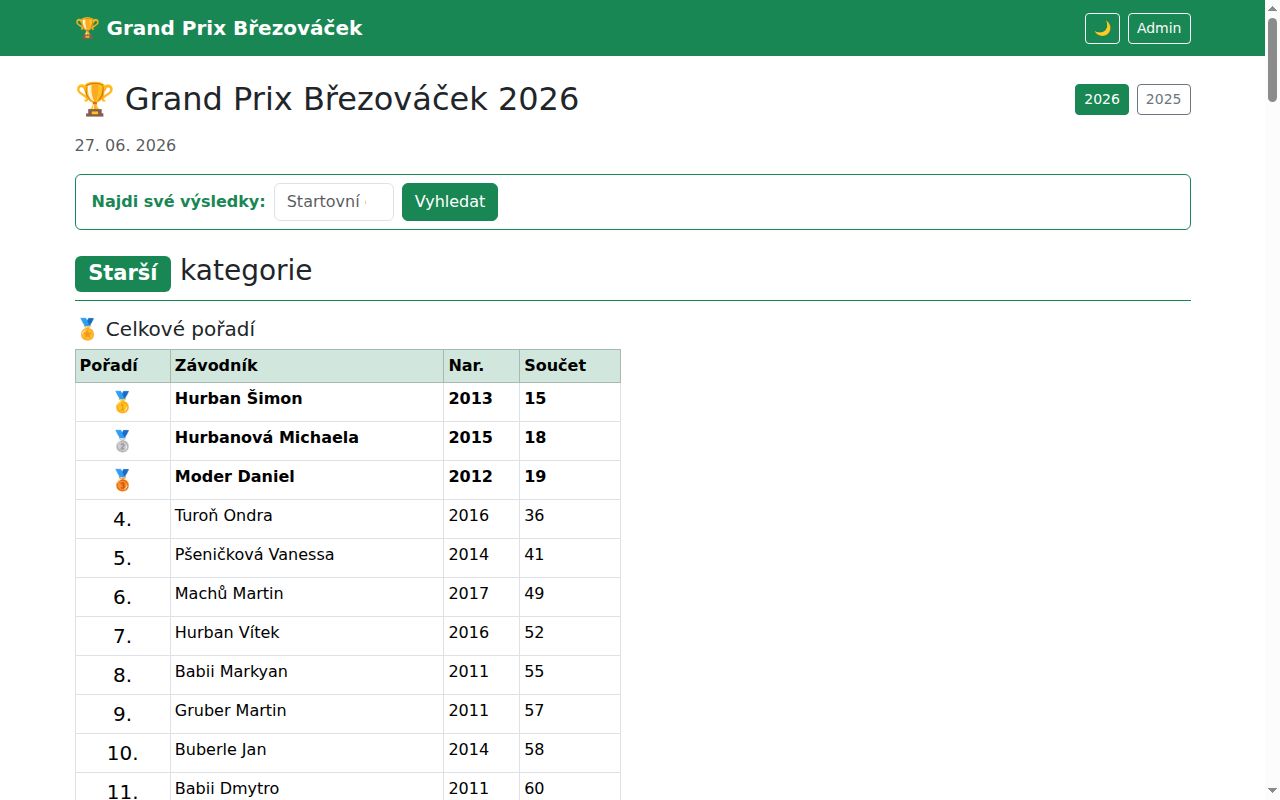This screenshot has width=1280, height=800.
Task: Select racer Moder Daniel
Action: 234,476
